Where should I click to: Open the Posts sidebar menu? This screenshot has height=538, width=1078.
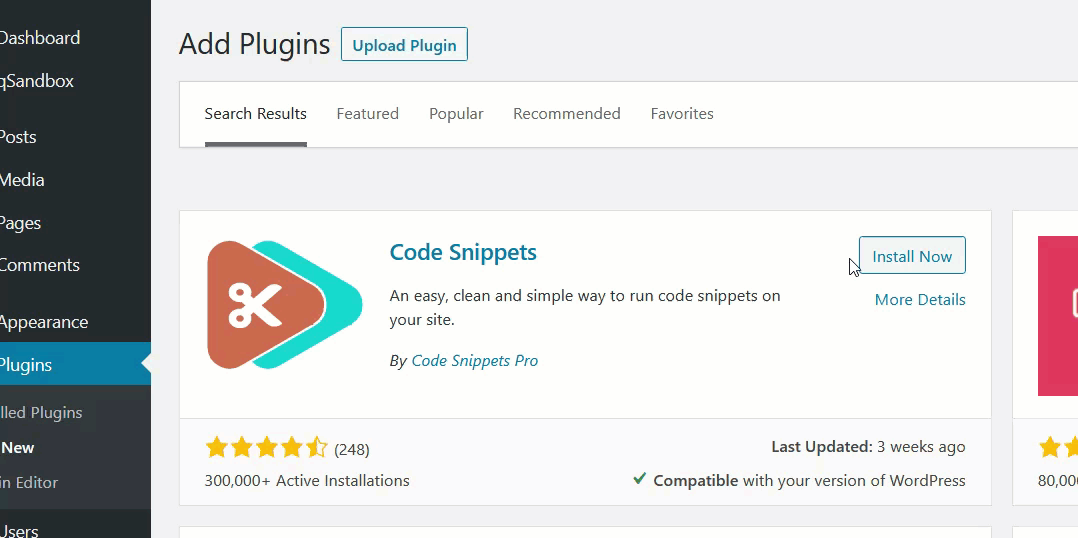pyautogui.click(x=19, y=137)
